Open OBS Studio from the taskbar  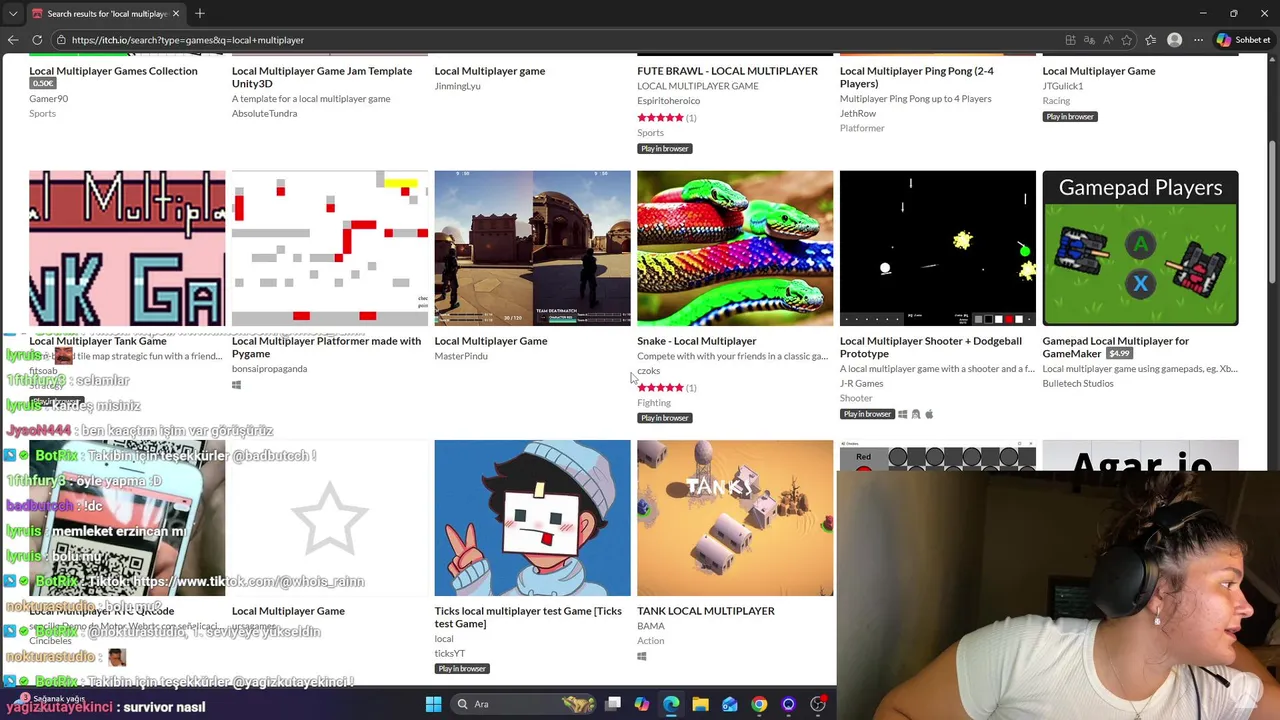(818, 704)
